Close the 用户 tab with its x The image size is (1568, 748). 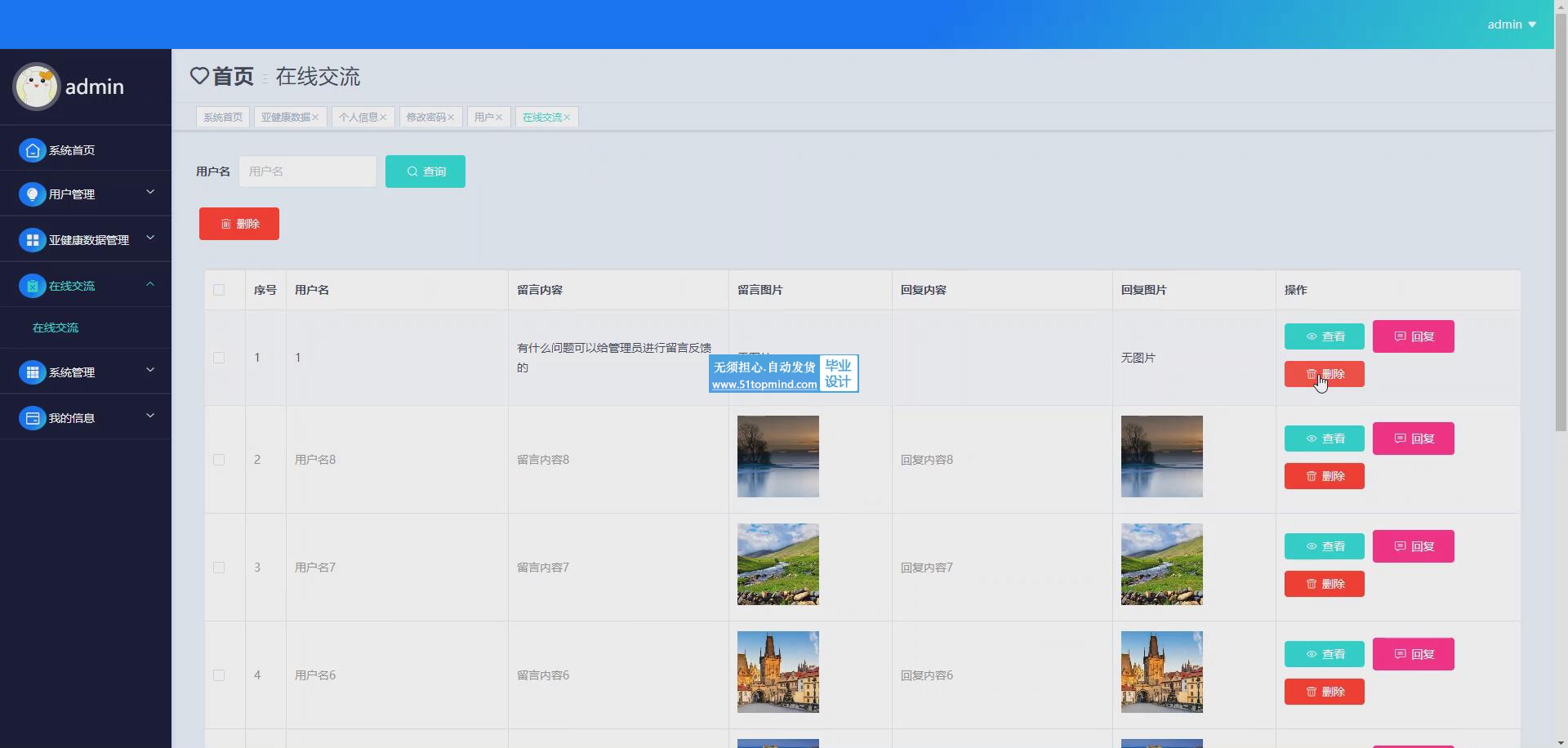tap(499, 118)
